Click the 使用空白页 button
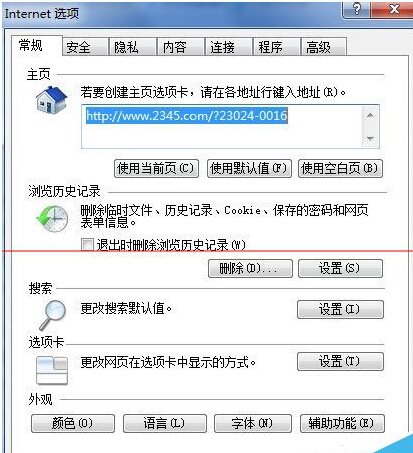Viewport: 413px width, 453px height. point(340,168)
